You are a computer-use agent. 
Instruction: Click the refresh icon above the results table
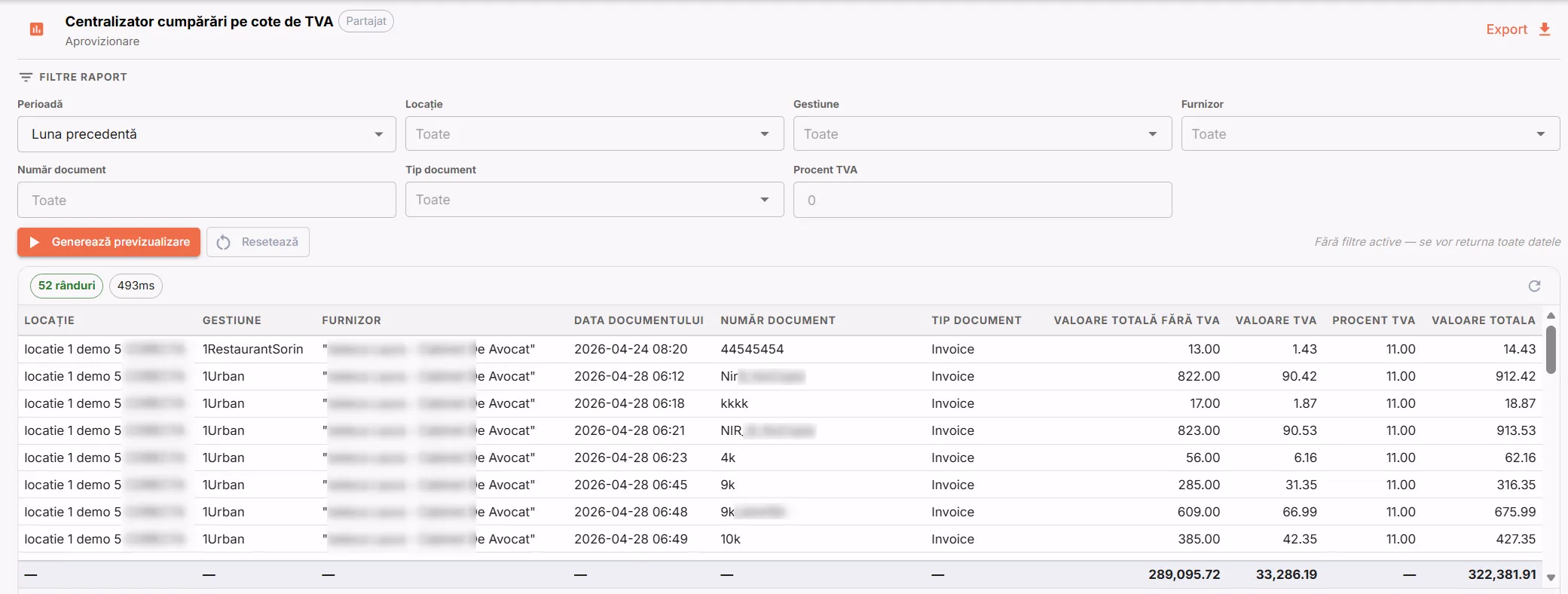(1534, 286)
